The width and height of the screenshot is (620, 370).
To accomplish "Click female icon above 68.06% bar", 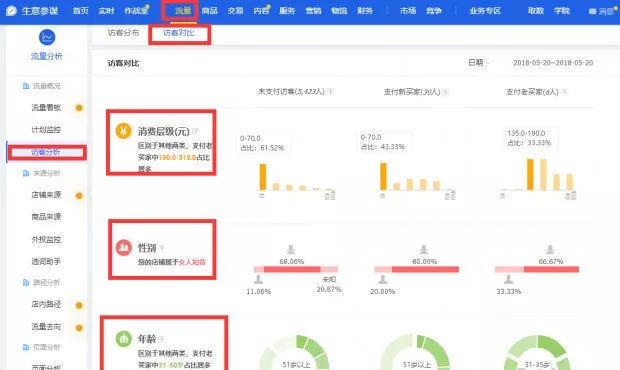I will (x=291, y=249).
